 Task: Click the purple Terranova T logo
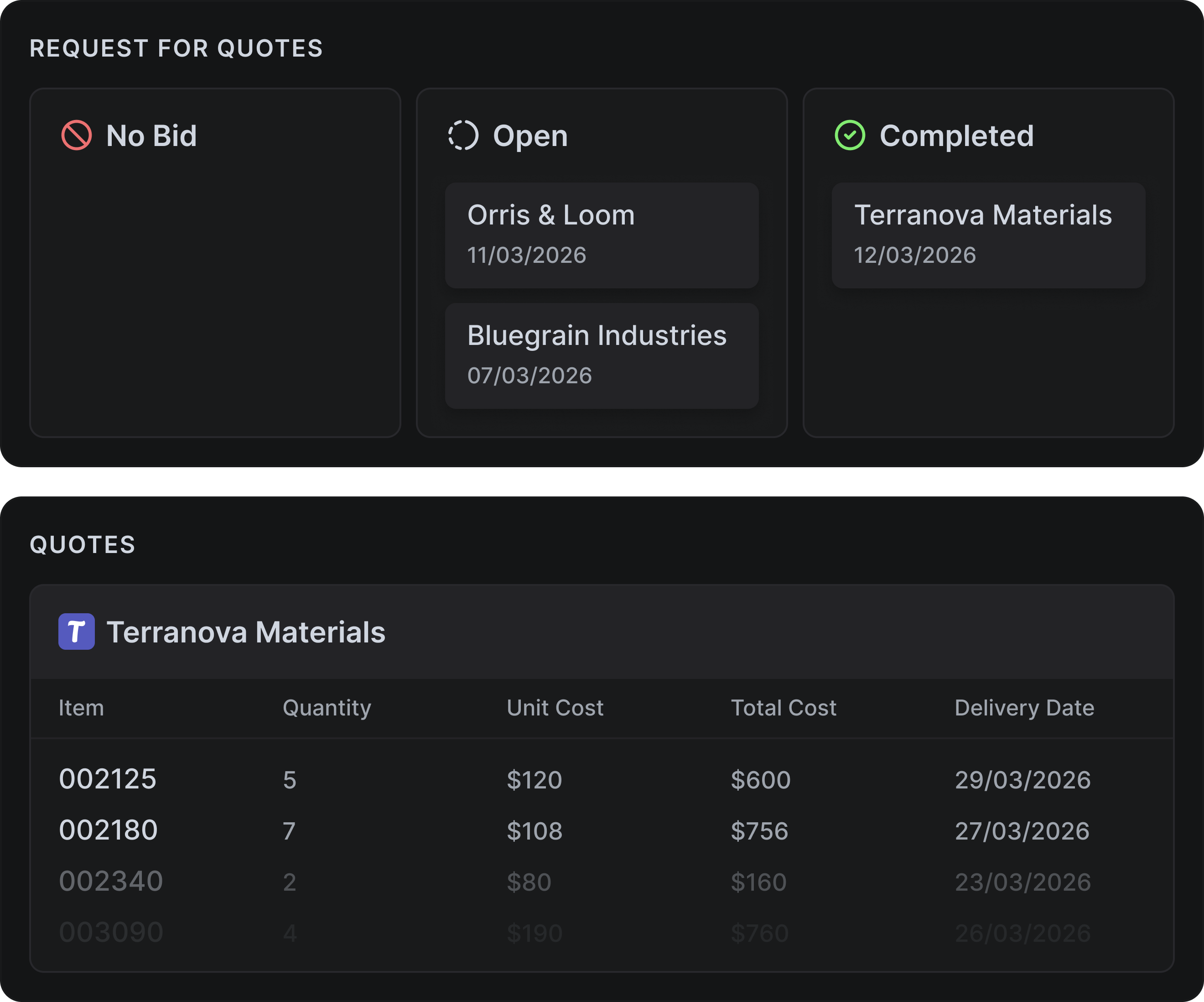coord(76,631)
